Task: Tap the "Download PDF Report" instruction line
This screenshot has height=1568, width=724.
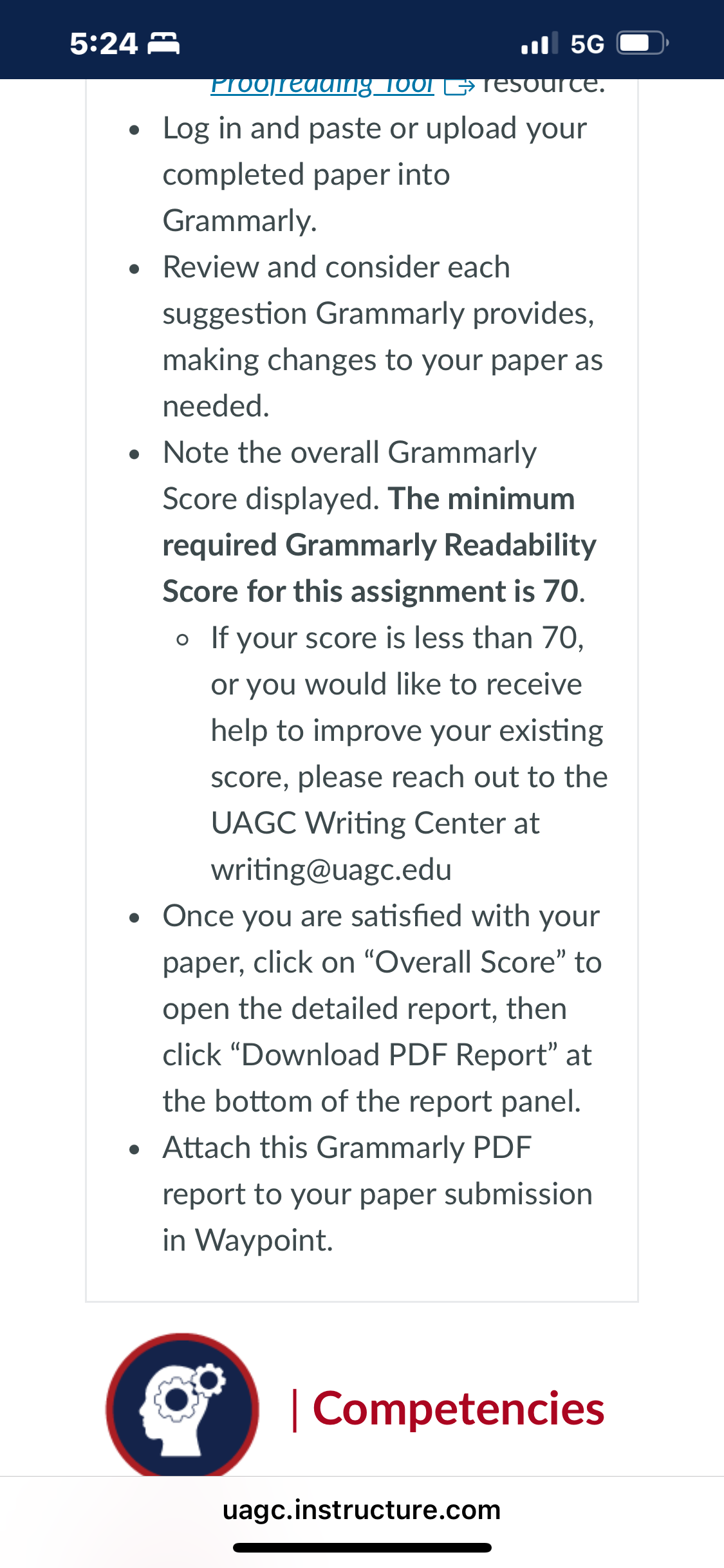Action: click(x=377, y=1055)
